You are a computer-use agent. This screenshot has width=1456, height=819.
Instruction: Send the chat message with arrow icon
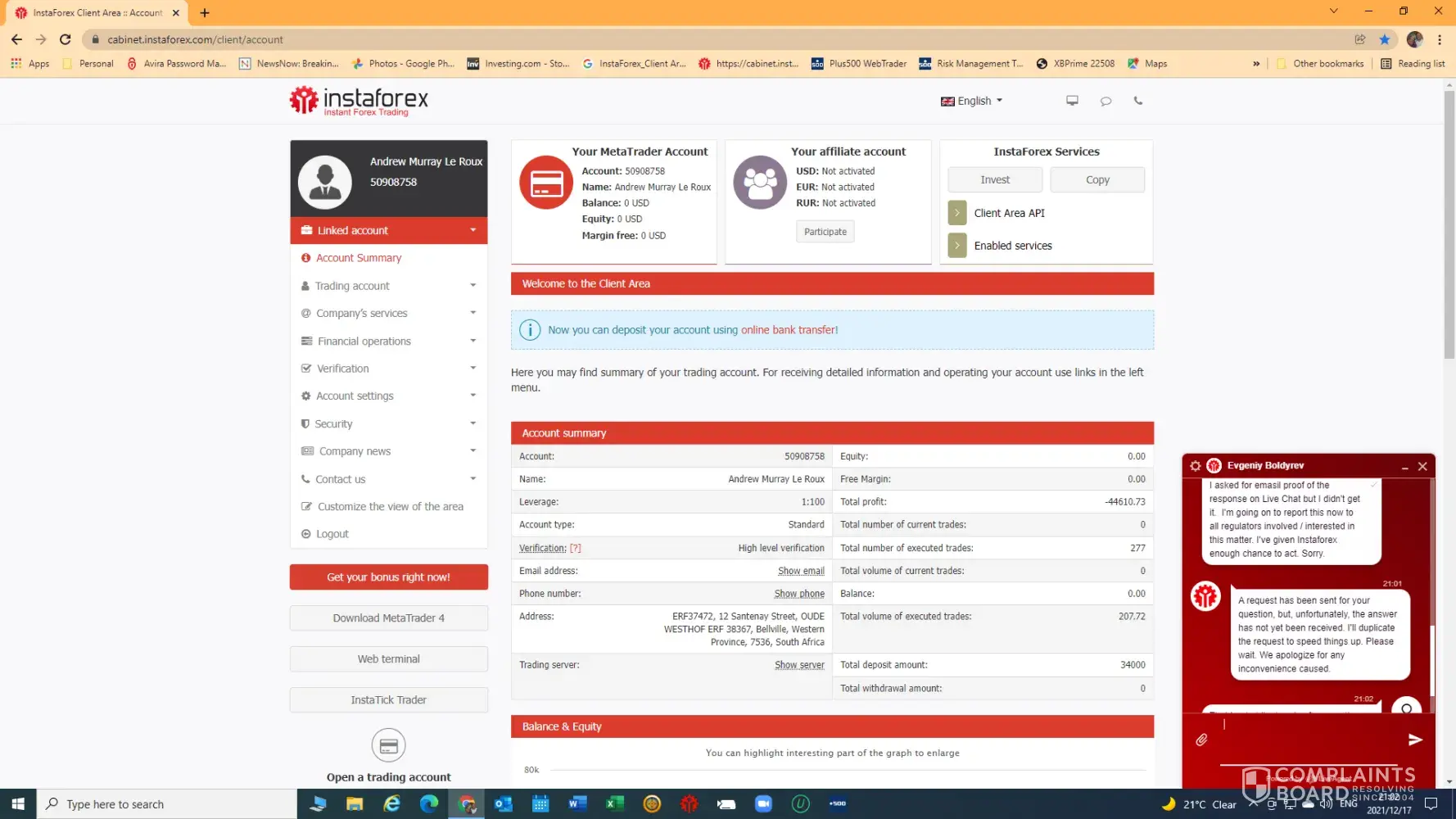tap(1414, 740)
